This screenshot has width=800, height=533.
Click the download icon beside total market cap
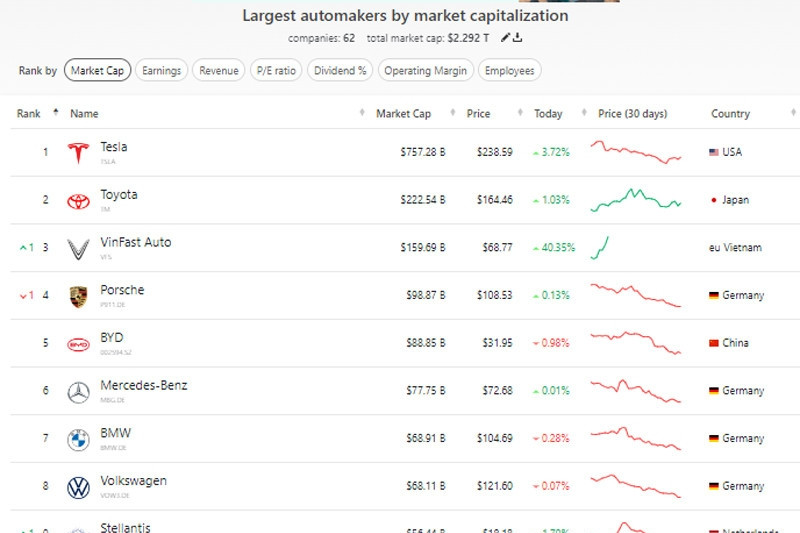(518, 38)
